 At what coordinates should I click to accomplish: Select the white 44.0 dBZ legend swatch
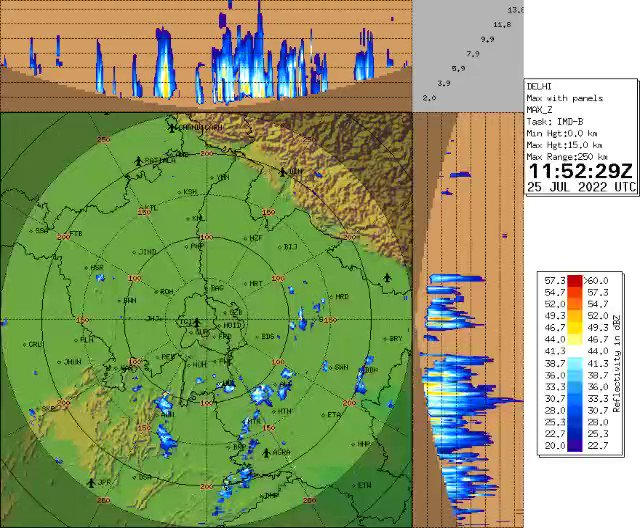coord(575,351)
